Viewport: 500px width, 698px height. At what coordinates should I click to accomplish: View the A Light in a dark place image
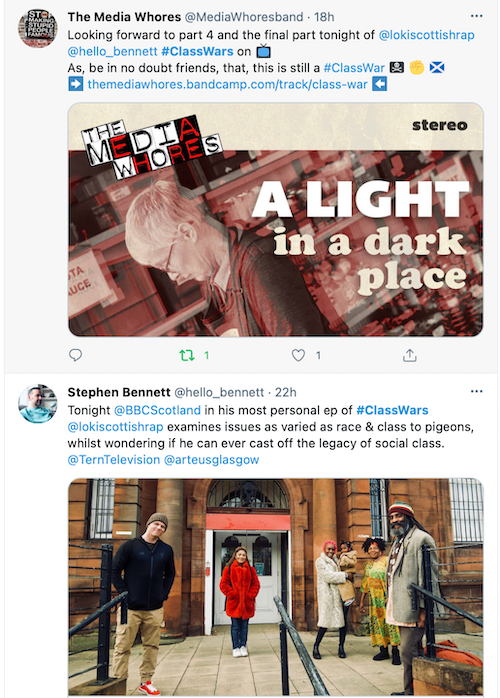[x=276, y=220]
